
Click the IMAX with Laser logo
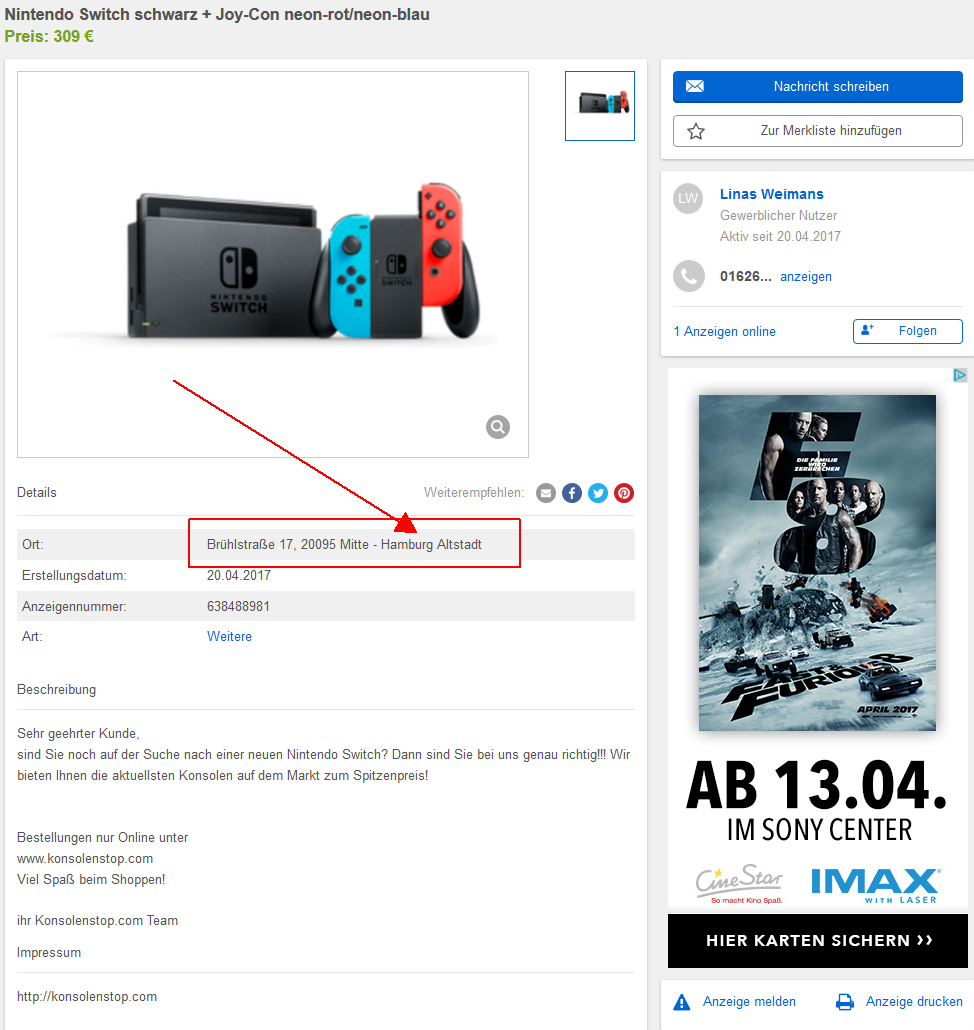(876, 885)
